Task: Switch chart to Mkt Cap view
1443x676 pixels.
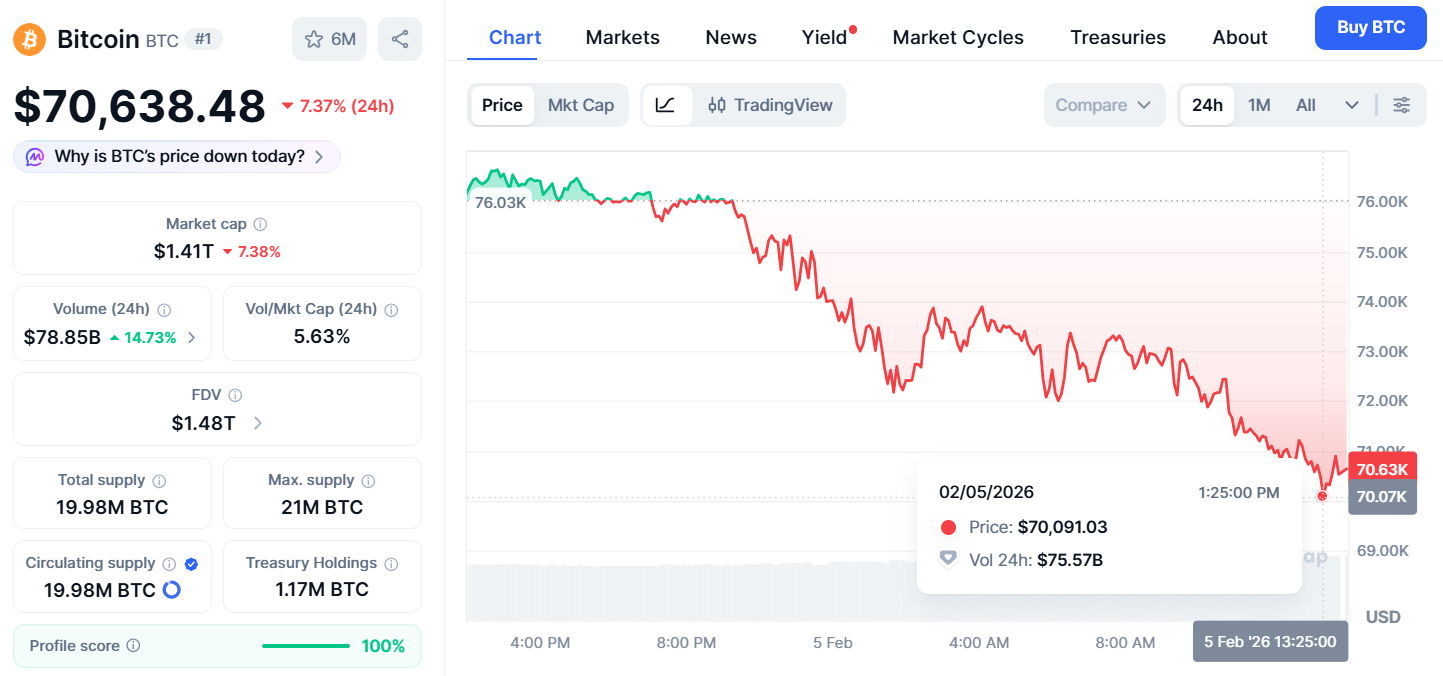Action: 581,105
